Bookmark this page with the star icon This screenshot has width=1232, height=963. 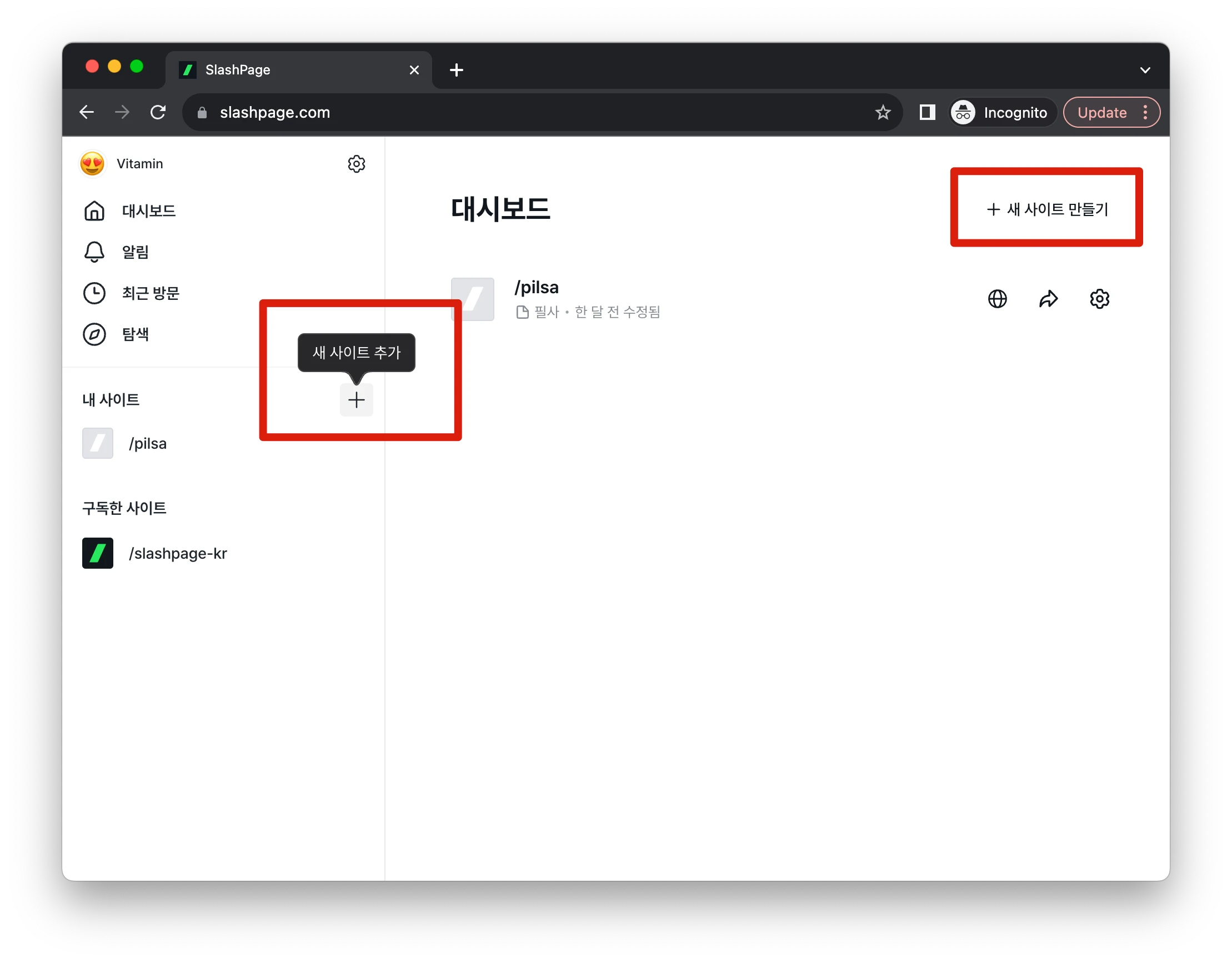(x=882, y=112)
